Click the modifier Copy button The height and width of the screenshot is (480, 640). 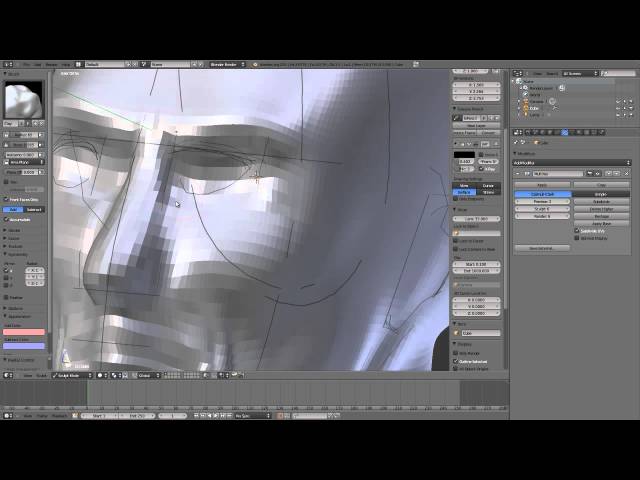click(602, 185)
